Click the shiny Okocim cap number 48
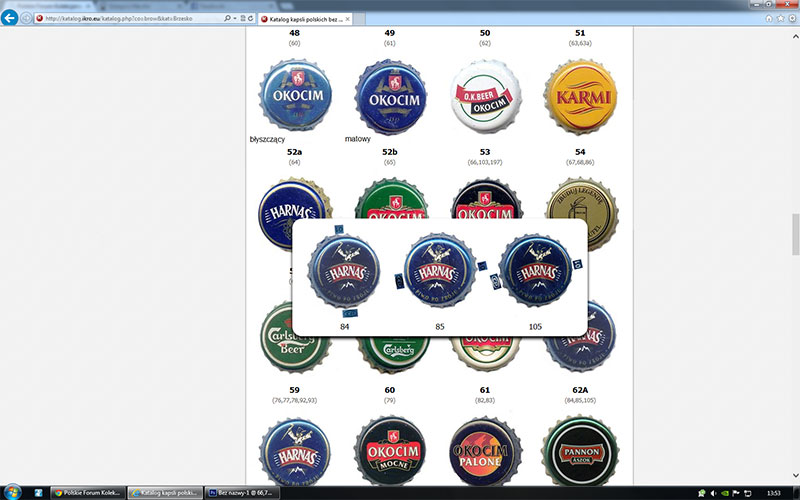 pos(295,96)
